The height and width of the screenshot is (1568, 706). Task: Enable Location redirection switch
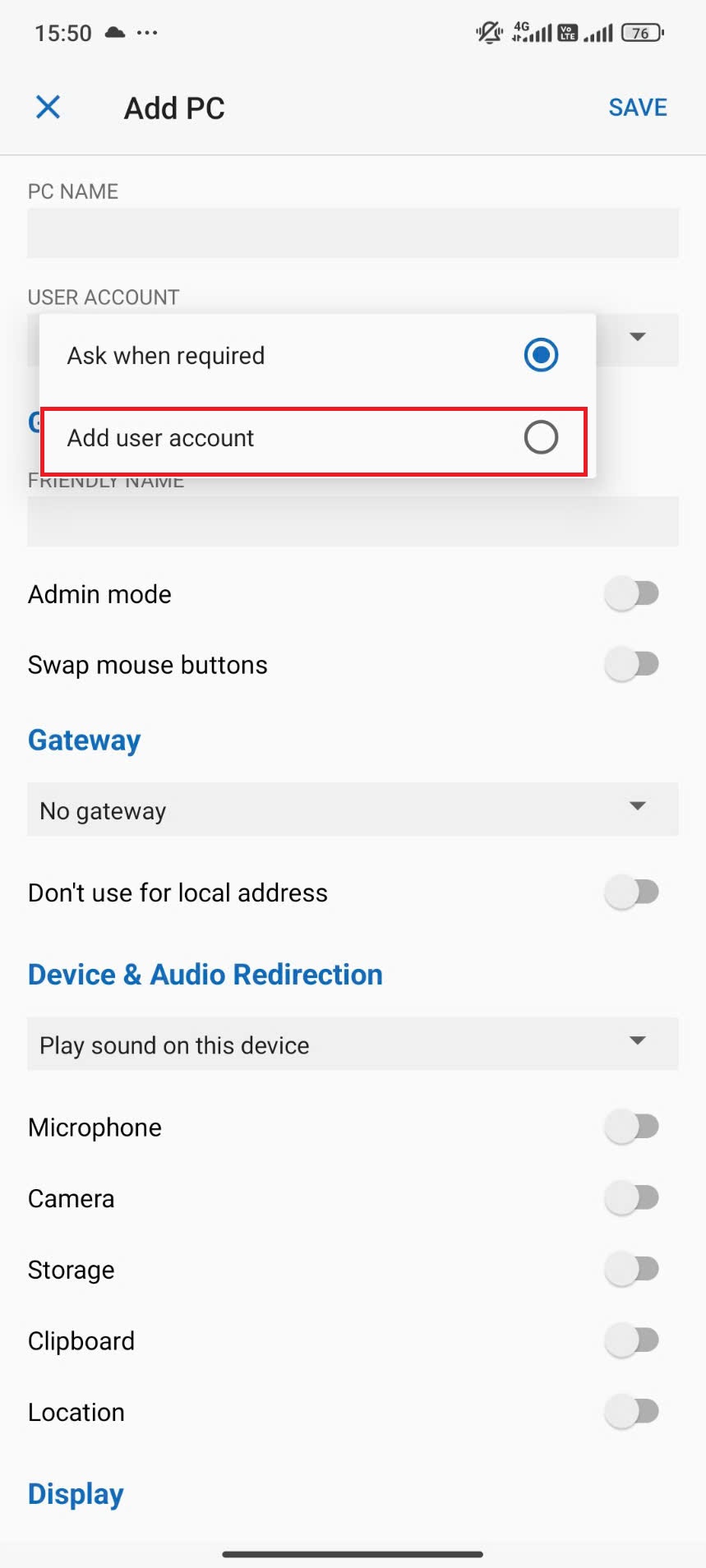pos(632,1412)
